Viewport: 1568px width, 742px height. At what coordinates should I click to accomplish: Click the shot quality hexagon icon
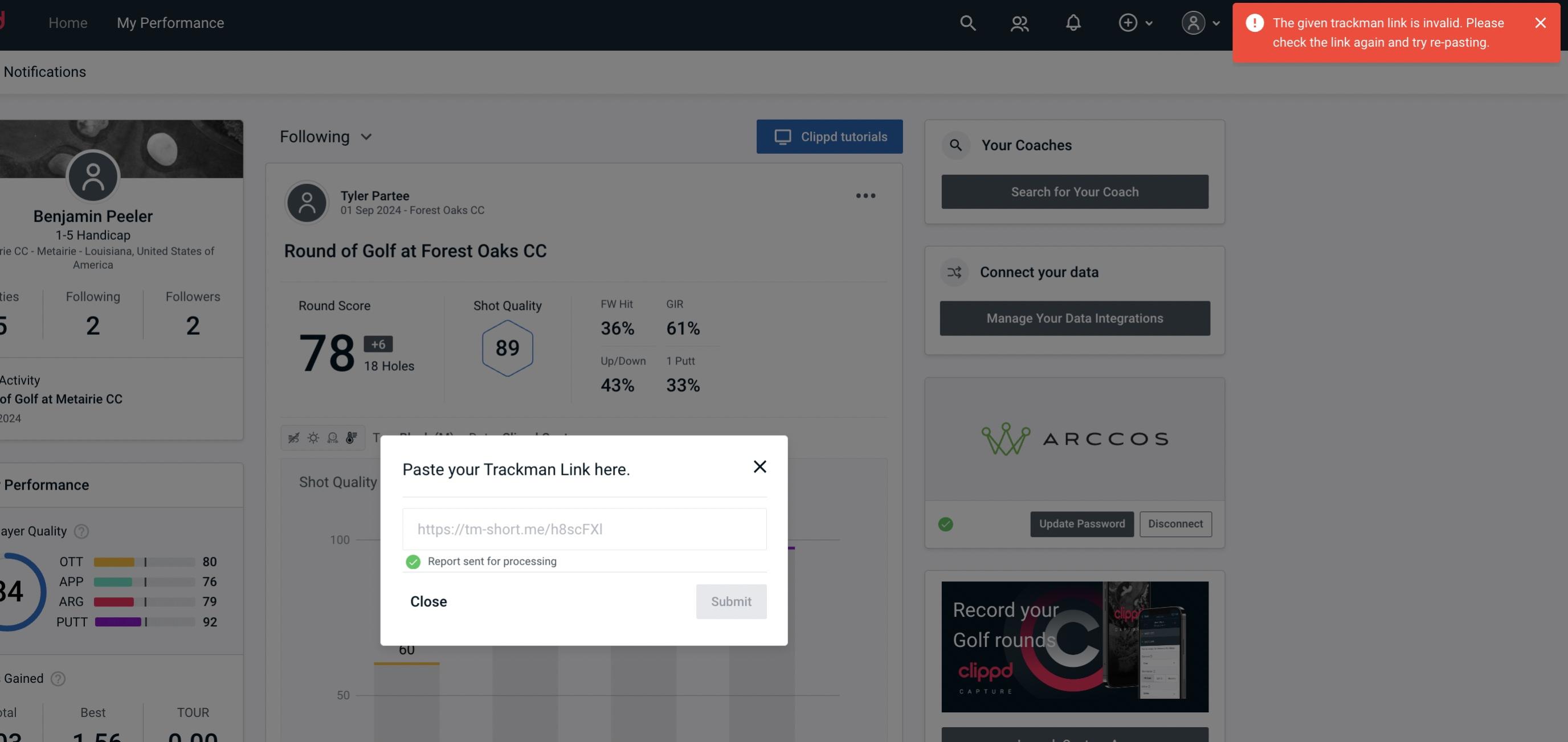(x=507, y=348)
